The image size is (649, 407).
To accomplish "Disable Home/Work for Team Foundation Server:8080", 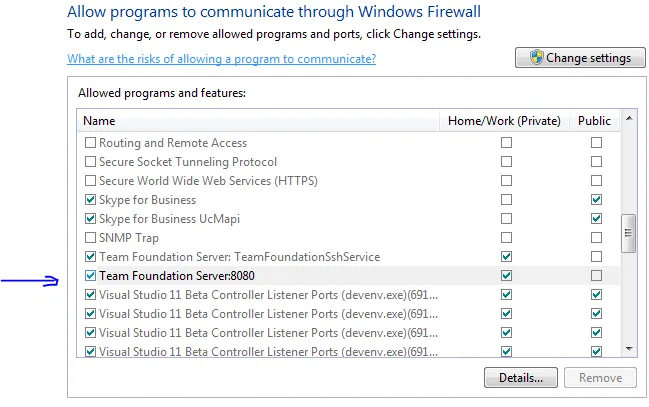I will pos(506,276).
